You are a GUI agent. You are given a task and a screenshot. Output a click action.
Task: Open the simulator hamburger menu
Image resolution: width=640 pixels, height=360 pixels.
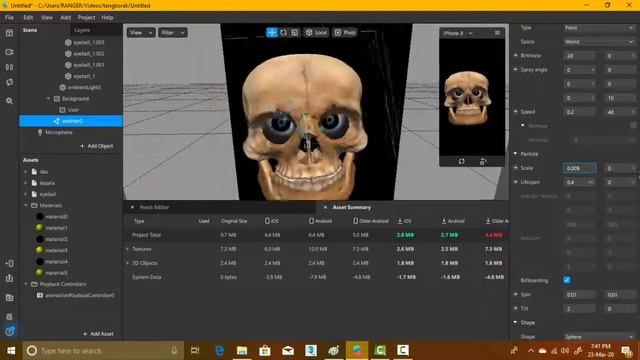(497, 33)
